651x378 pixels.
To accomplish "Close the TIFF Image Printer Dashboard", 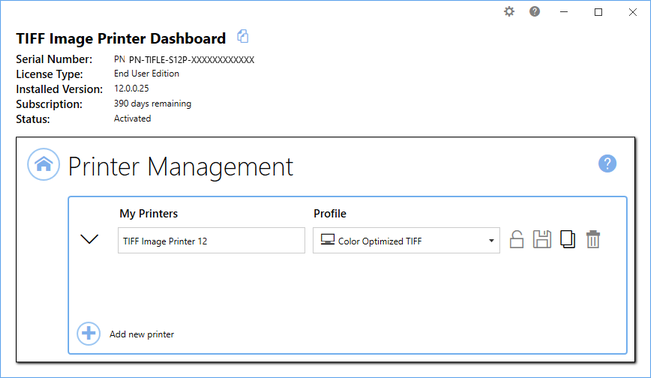I will (x=633, y=12).
